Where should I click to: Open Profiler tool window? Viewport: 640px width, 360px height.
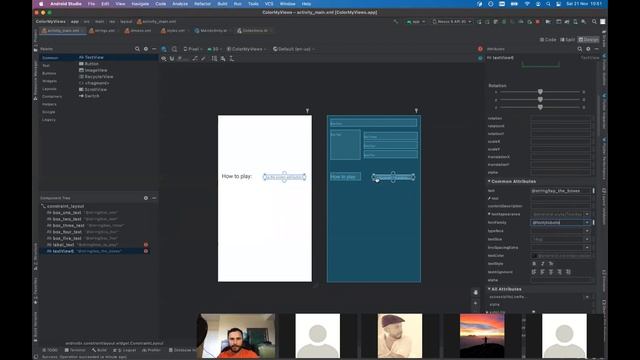151,350
